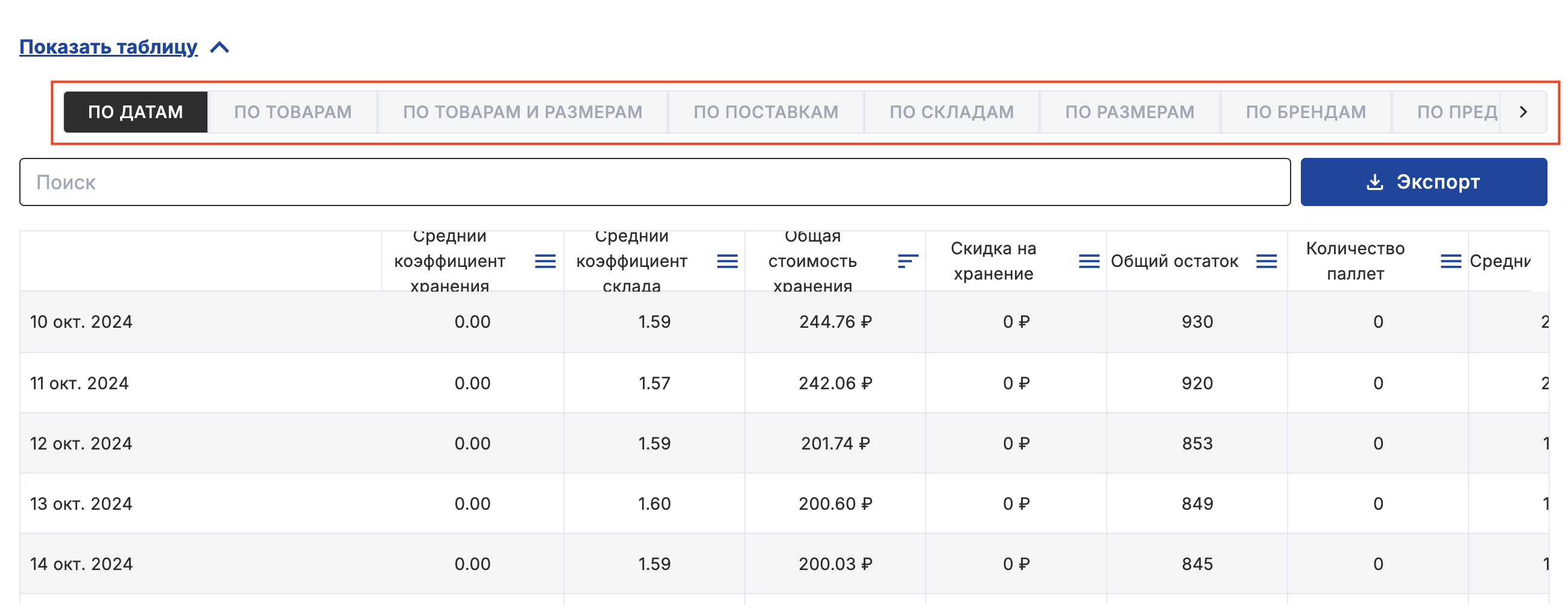The height and width of the screenshot is (605, 1568).
Task: Switch to the ПО ТОВАРАМ tab
Action: click(292, 112)
